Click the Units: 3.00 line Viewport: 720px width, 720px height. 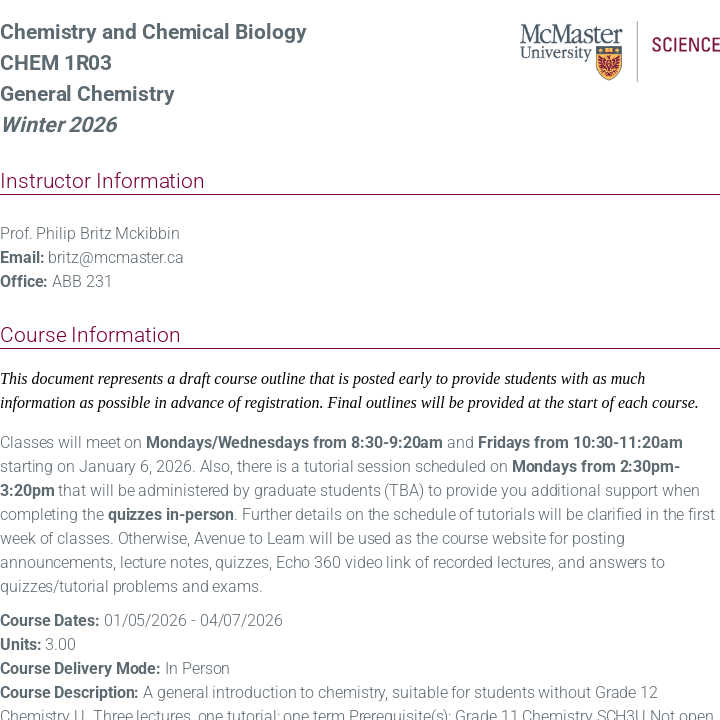coord(38,645)
